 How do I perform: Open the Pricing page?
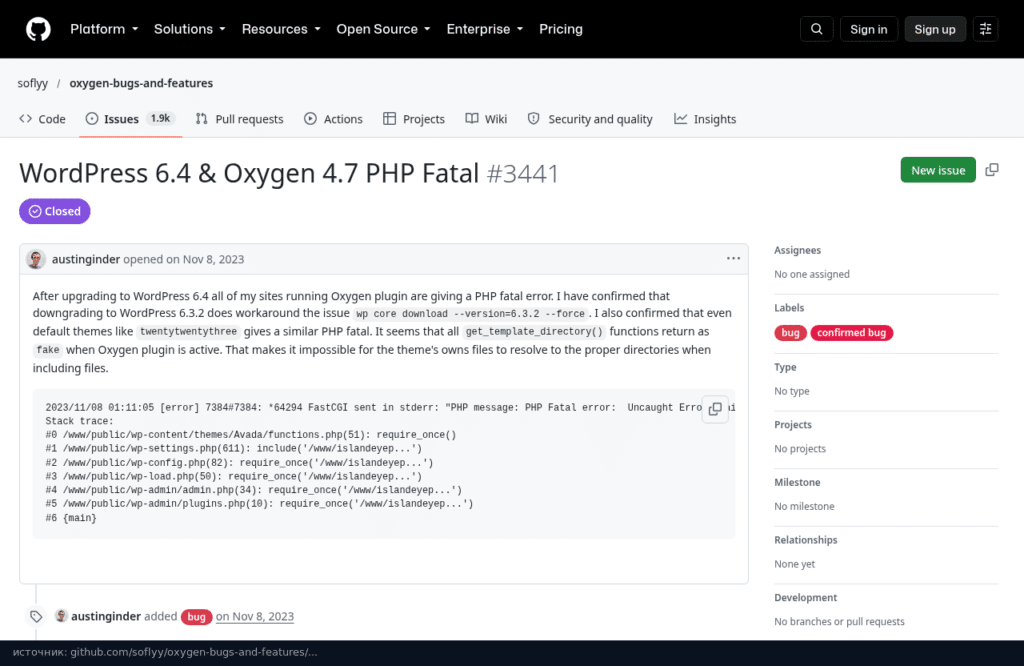pos(560,29)
